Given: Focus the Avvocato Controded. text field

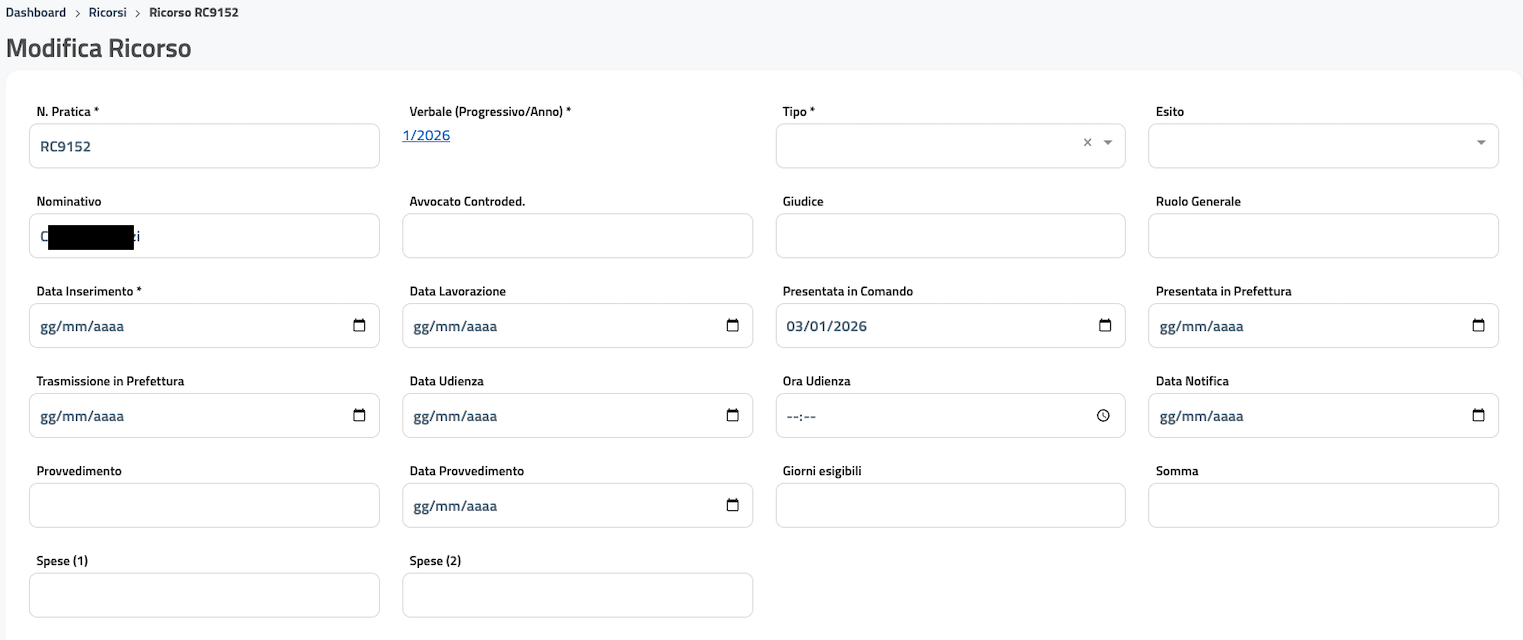Looking at the screenshot, I should pyautogui.click(x=577, y=236).
